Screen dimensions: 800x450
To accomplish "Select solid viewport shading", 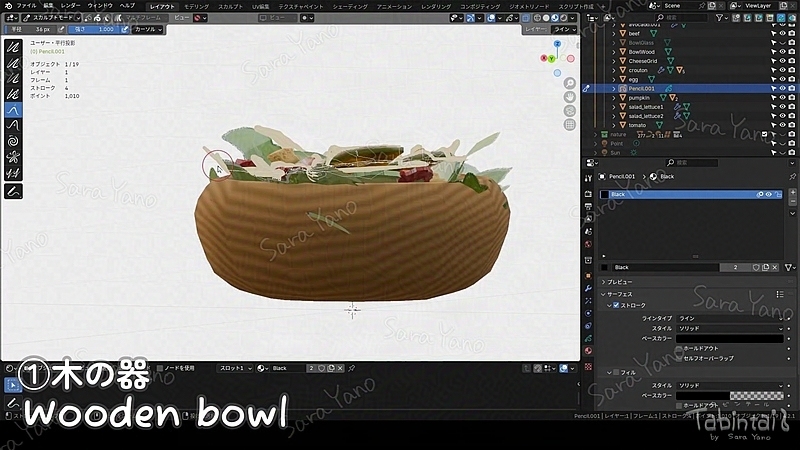I will click(x=546, y=18).
